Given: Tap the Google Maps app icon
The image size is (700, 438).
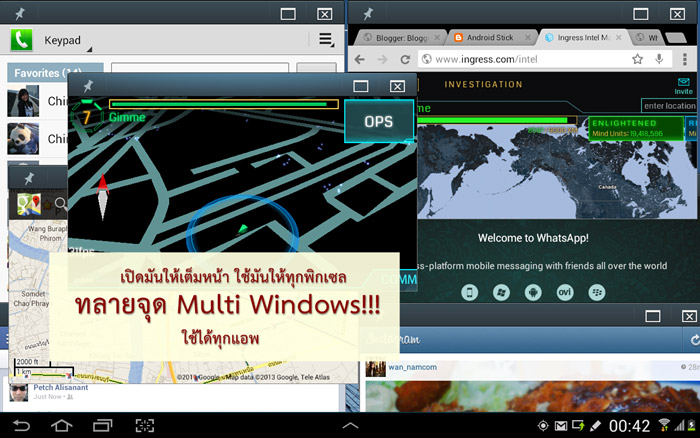Looking at the screenshot, I should coord(29,204).
